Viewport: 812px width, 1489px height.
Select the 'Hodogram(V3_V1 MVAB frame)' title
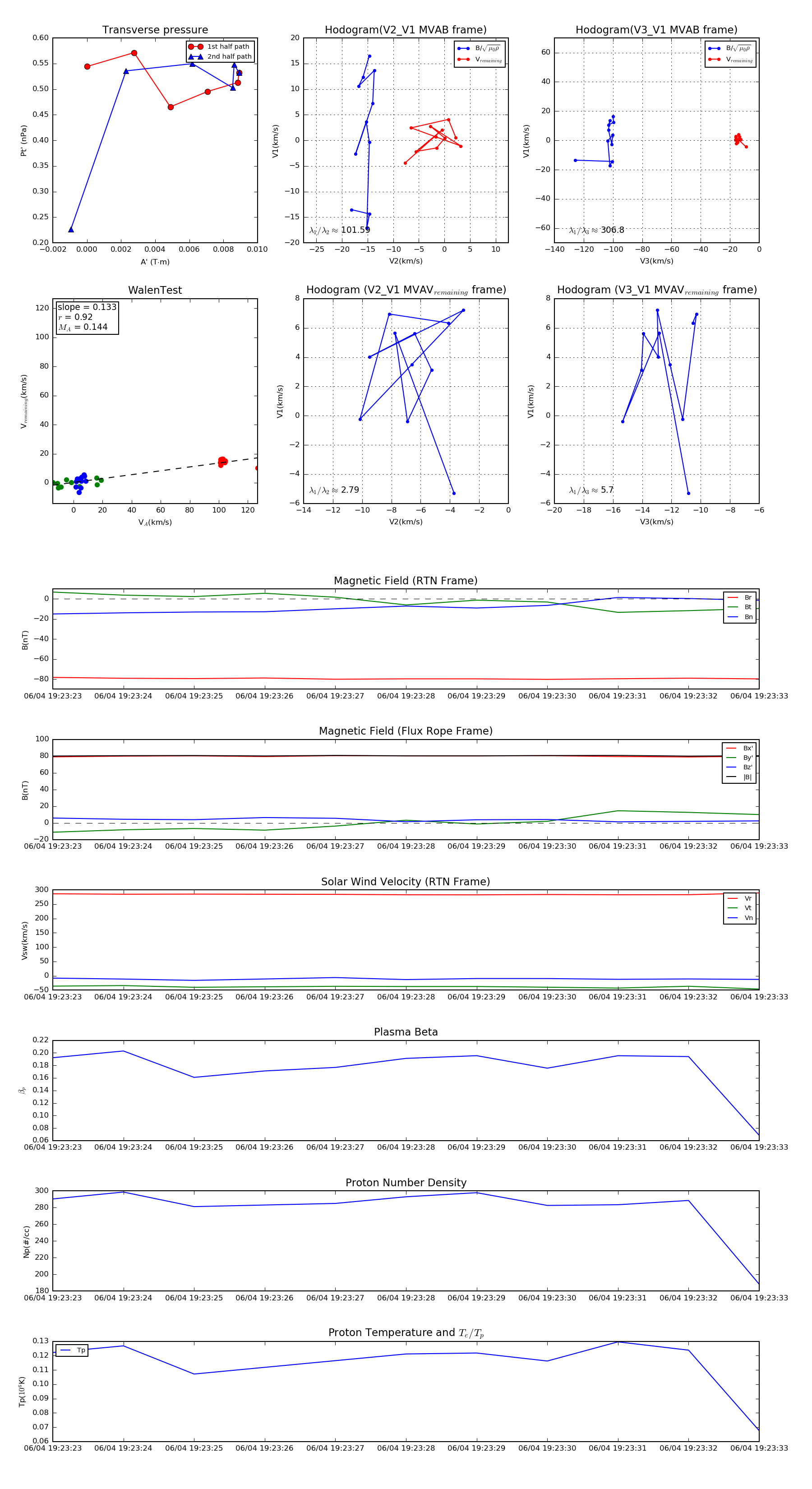click(656, 30)
